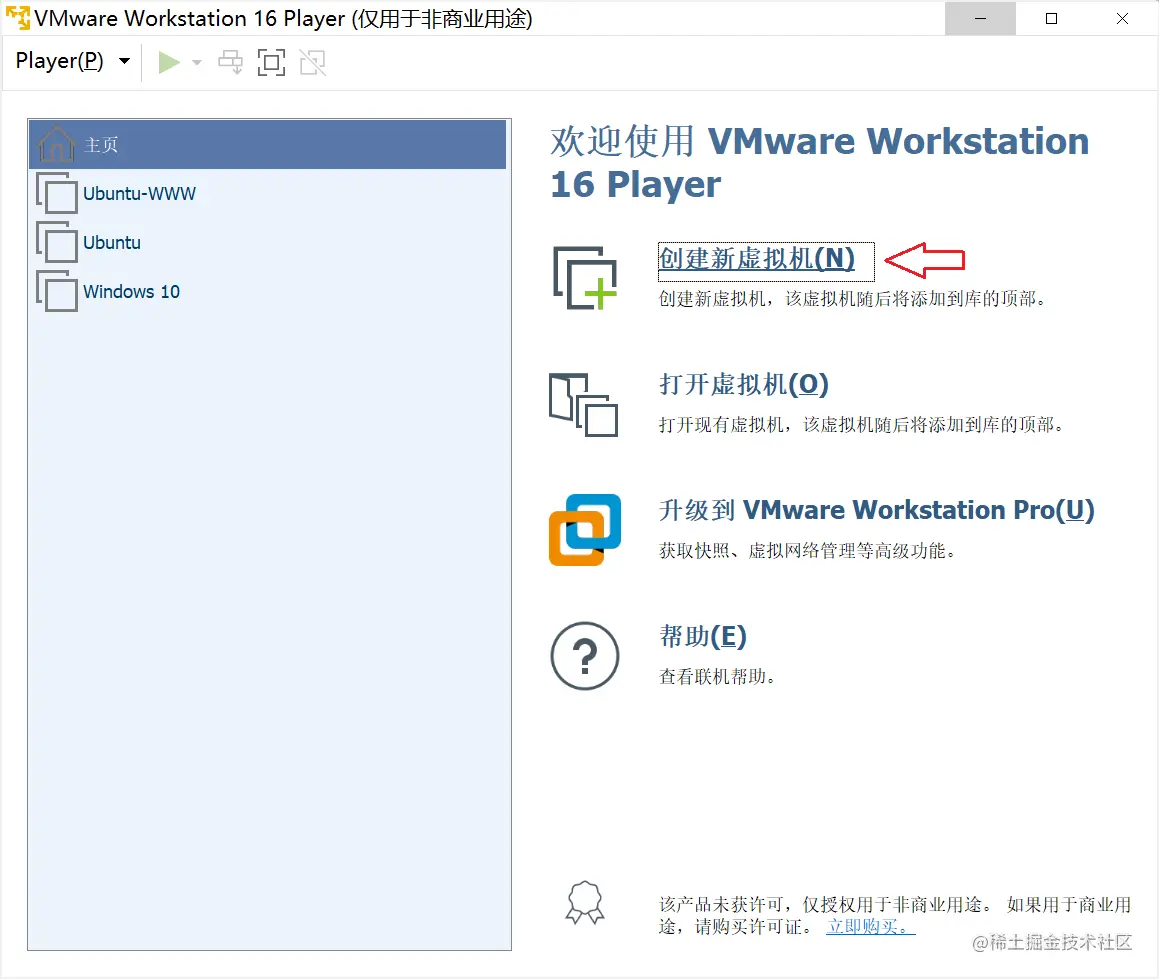
Task: Click the Workstation Pro upgrade logo icon
Action: click(x=585, y=529)
